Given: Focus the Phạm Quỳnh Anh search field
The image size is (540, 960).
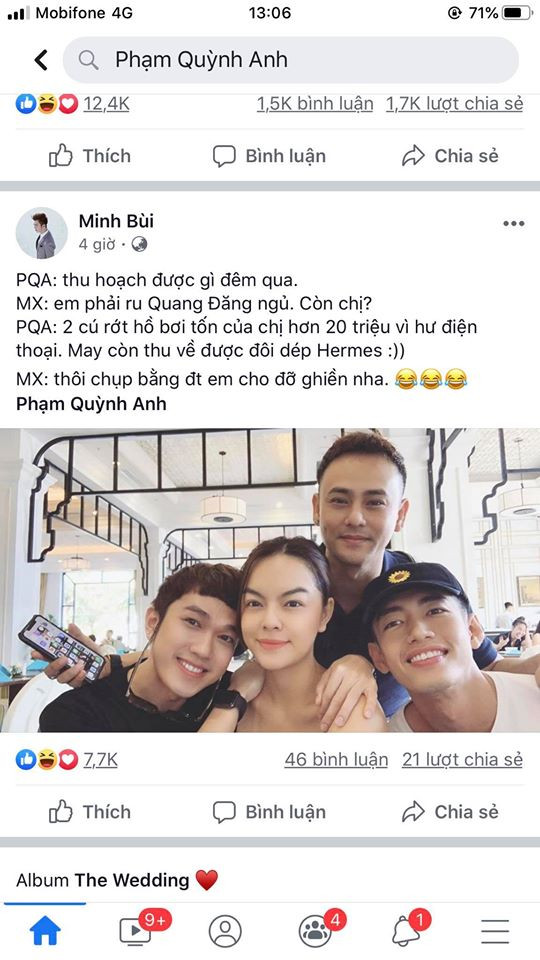Looking at the screenshot, I should pos(291,60).
